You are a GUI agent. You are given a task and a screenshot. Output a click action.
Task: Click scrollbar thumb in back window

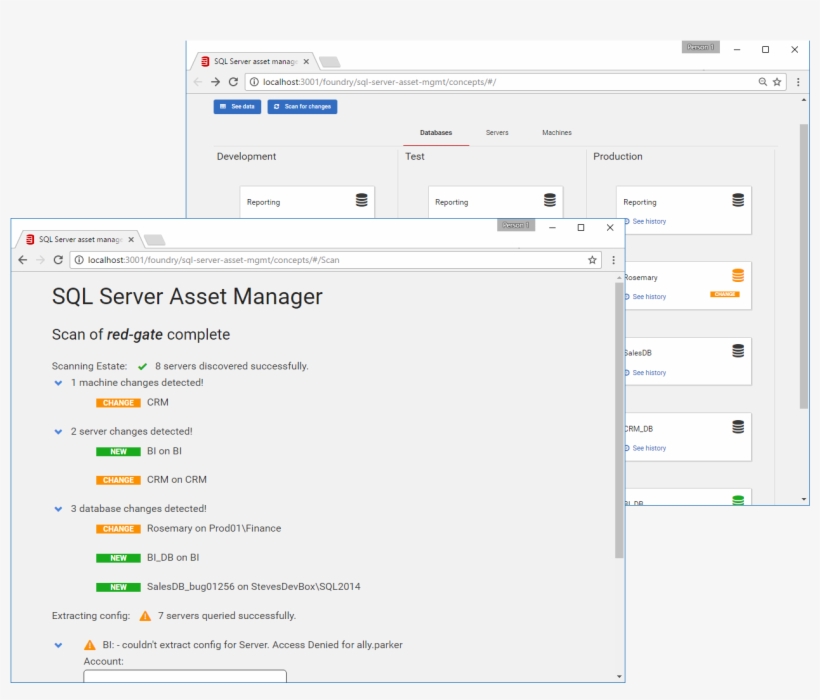[x=804, y=266]
